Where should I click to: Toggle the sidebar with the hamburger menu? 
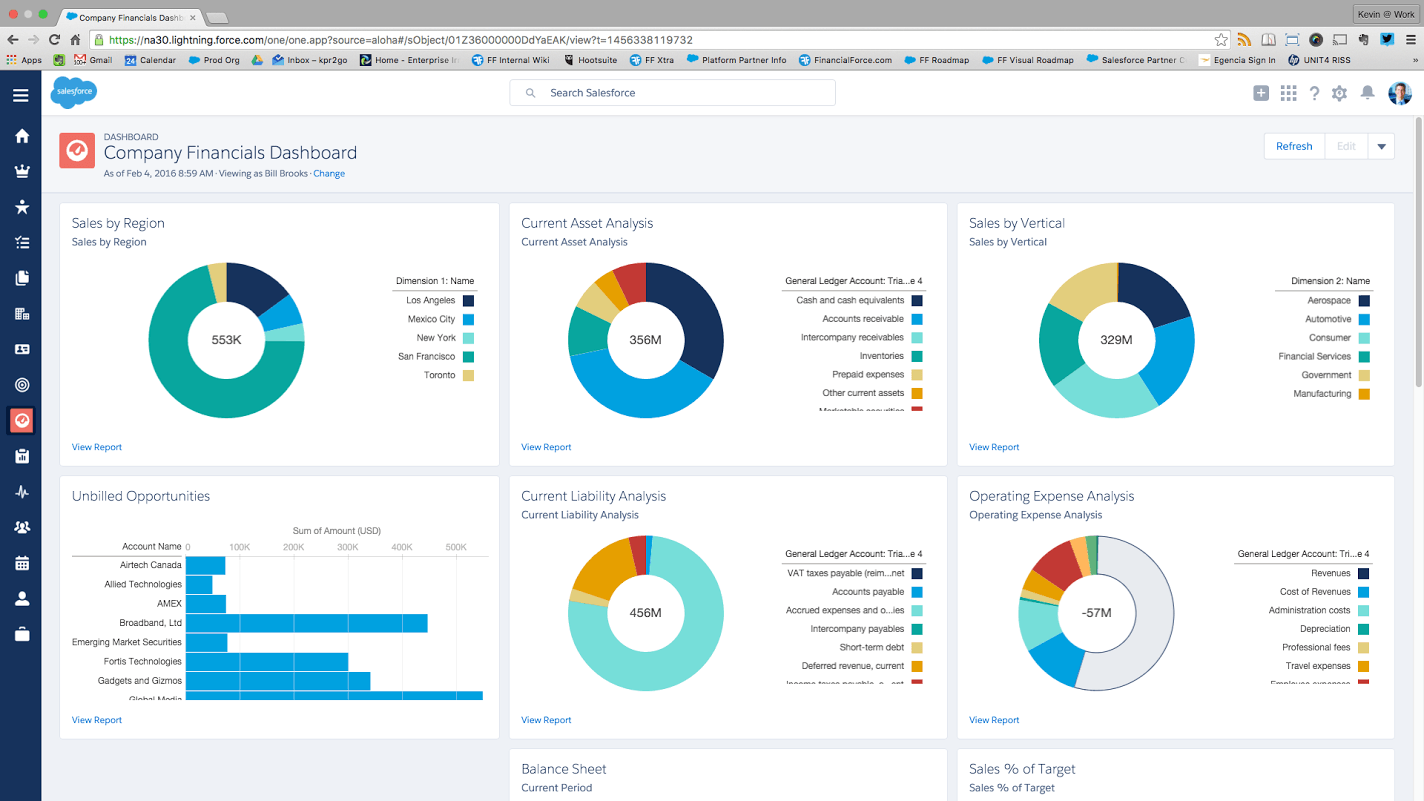tap(20, 96)
